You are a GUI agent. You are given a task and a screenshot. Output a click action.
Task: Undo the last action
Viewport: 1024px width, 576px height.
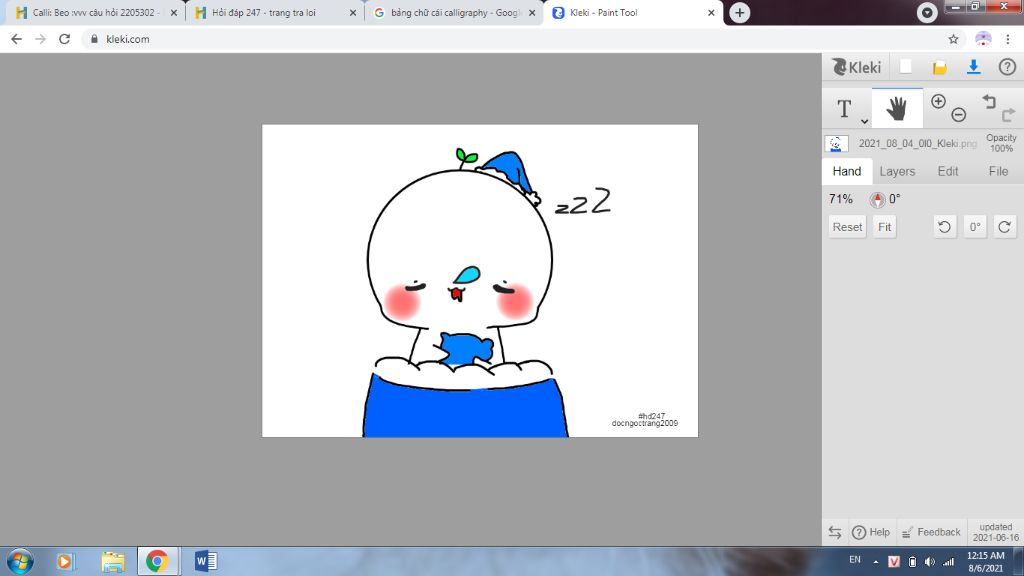click(989, 101)
